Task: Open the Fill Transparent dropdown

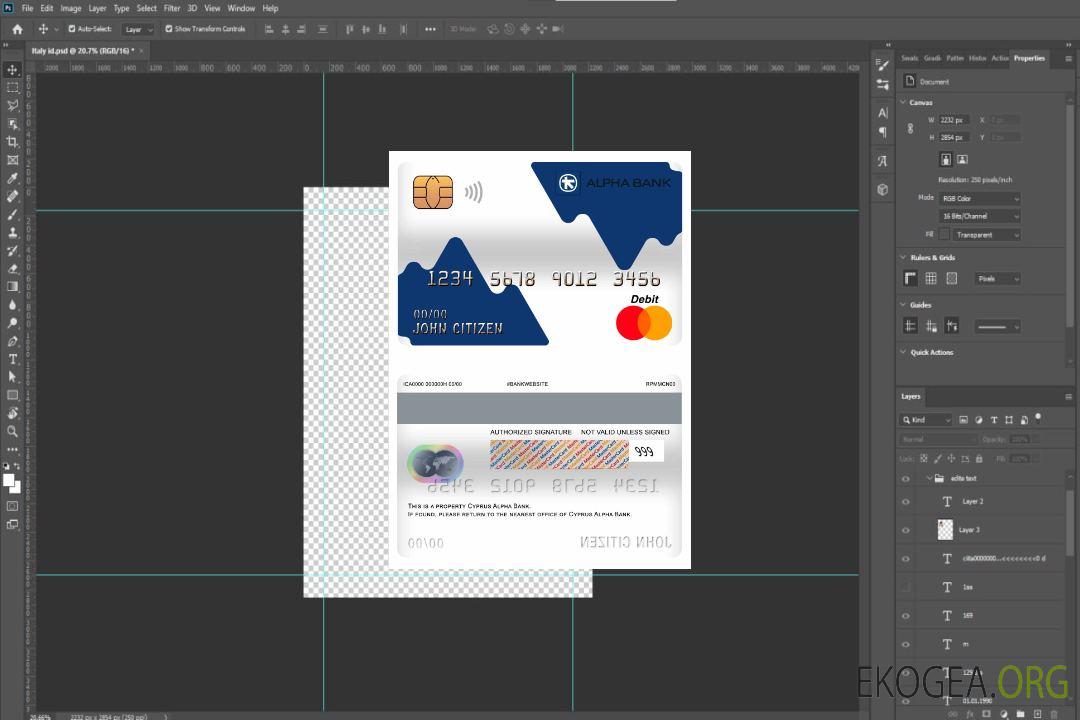Action: [x=986, y=235]
